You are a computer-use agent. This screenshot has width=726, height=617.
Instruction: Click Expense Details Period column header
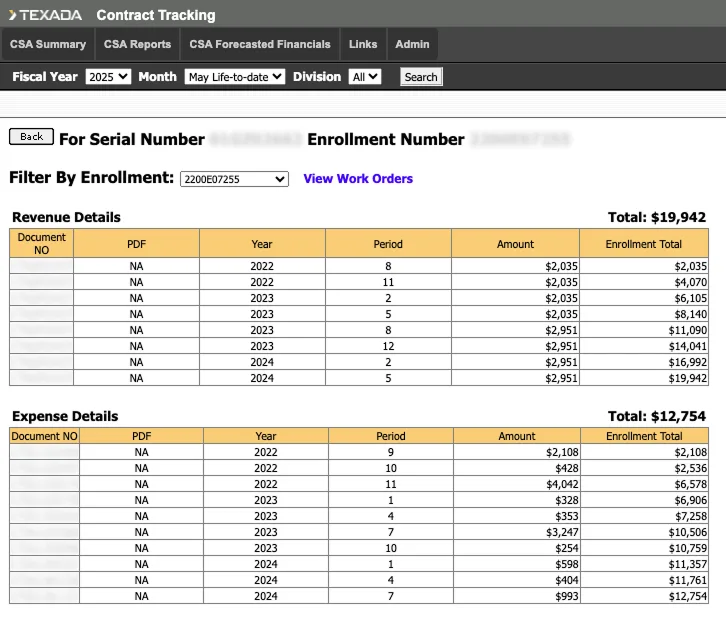pos(390,436)
